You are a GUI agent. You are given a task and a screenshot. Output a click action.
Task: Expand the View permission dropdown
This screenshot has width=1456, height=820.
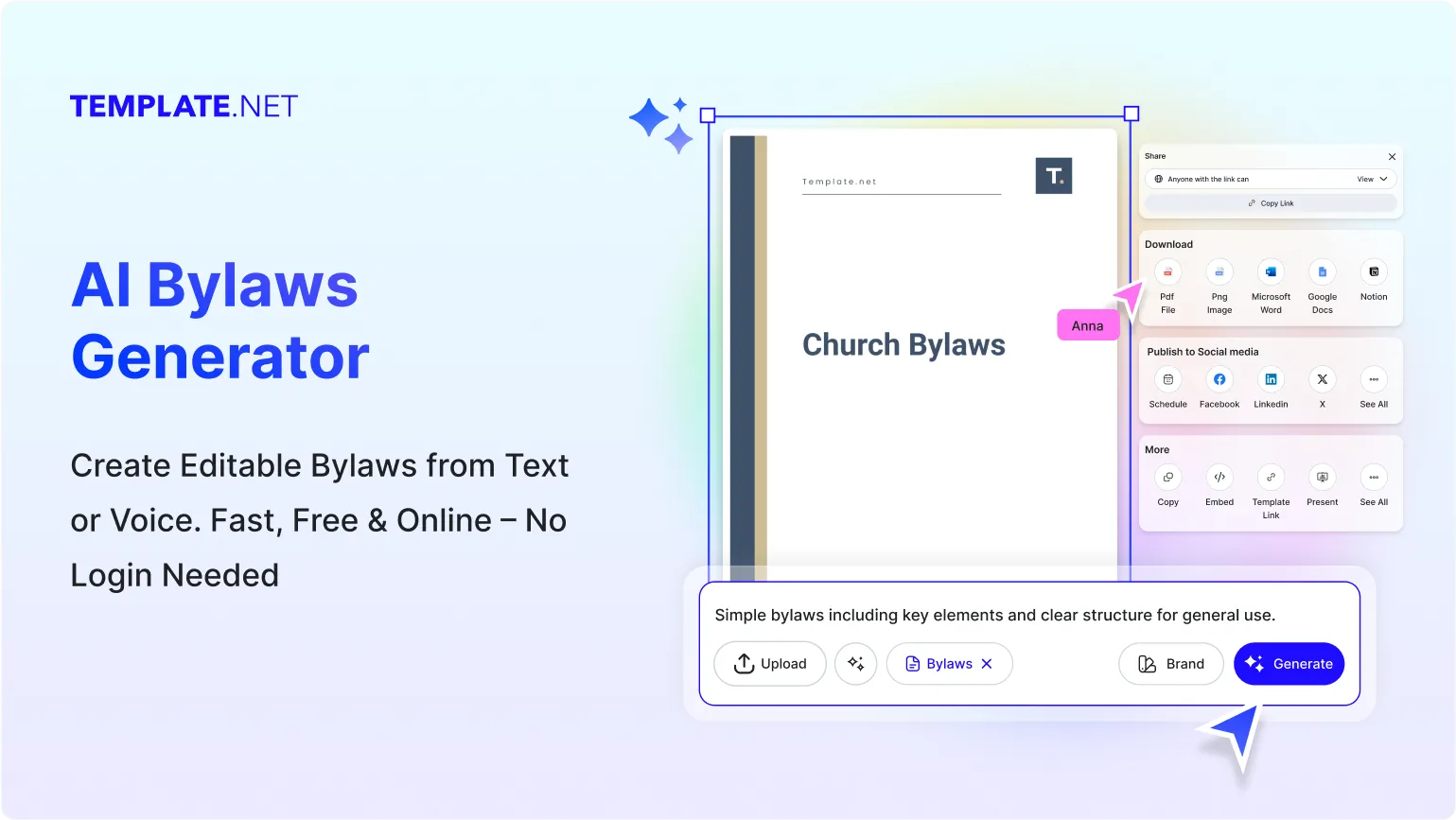pyautogui.click(x=1372, y=179)
